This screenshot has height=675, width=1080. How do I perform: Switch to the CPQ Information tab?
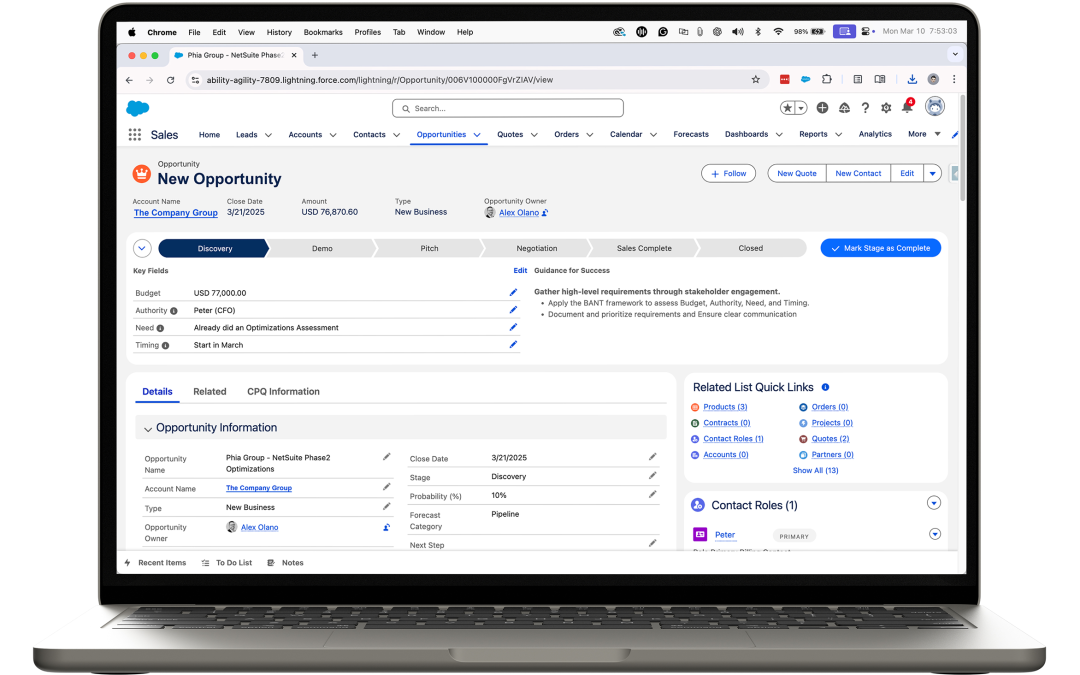tap(283, 392)
